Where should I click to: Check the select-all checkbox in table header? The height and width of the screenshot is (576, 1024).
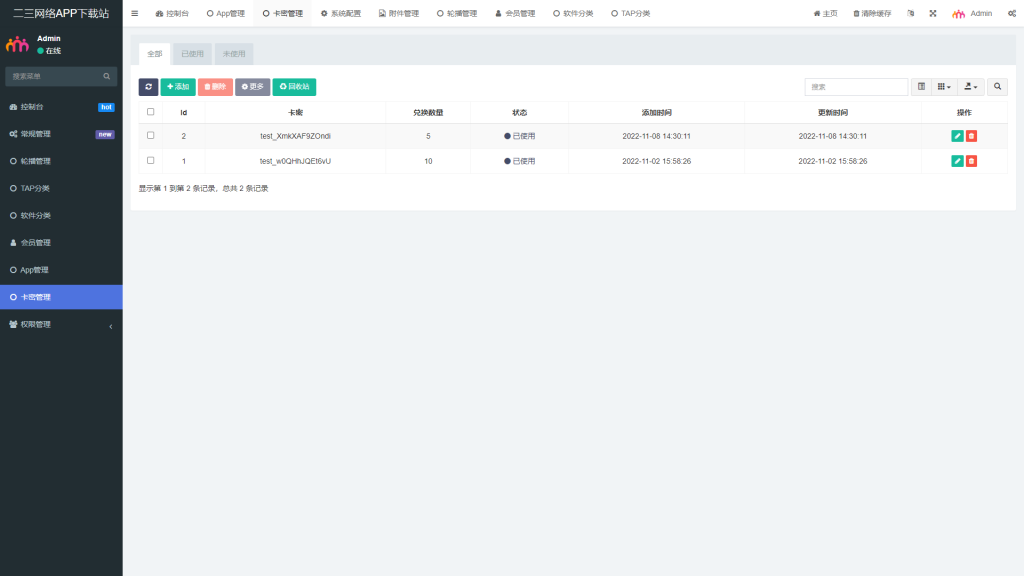point(151,112)
